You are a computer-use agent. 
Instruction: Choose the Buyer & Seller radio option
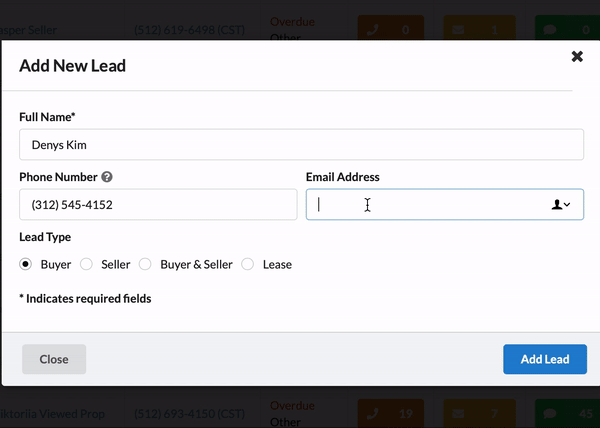coord(145,265)
